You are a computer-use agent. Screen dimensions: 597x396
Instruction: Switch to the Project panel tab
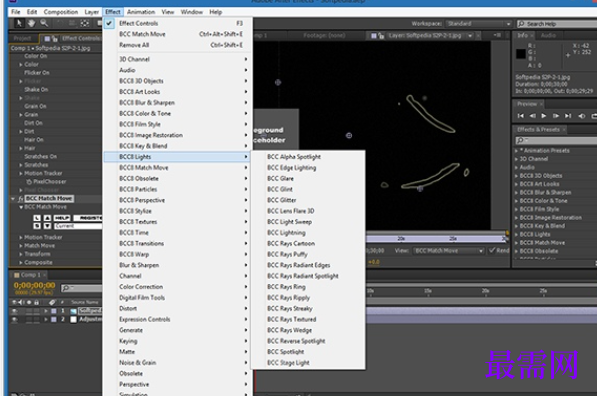pos(22,38)
